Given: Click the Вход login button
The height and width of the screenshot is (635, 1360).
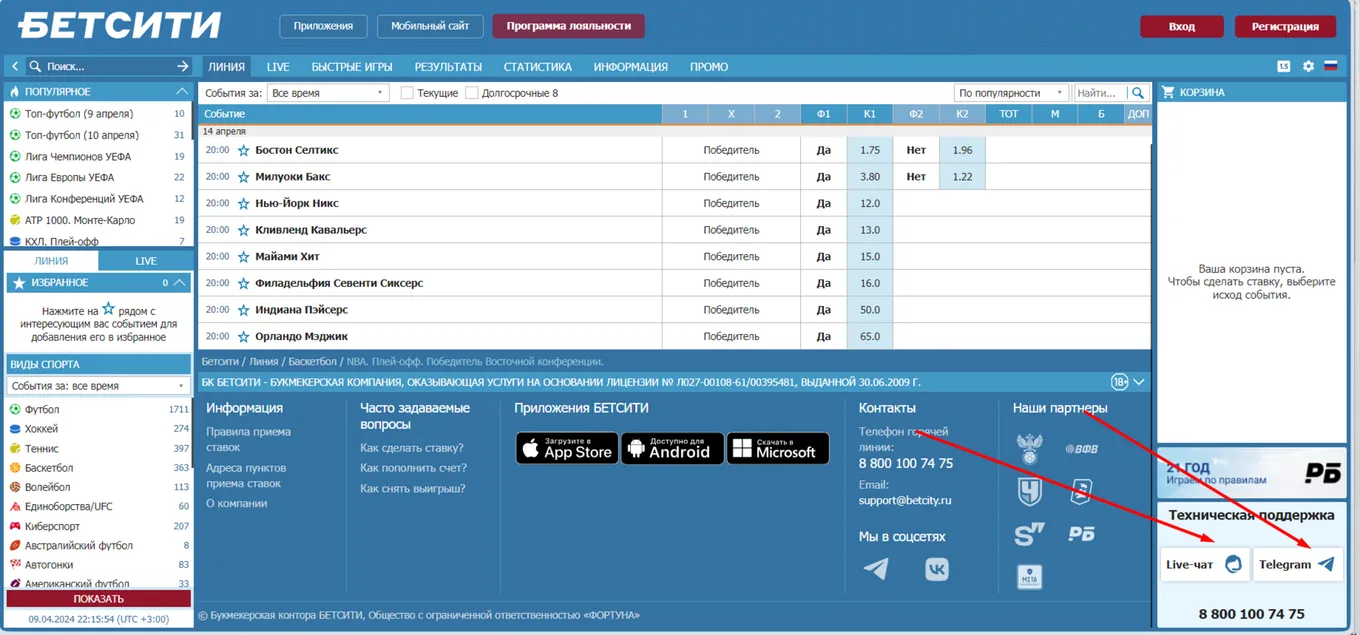Looking at the screenshot, I should (x=1182, y=27).
